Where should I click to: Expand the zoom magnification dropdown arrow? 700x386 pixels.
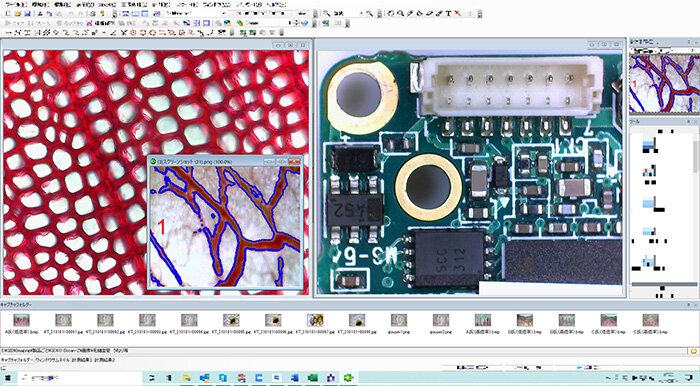[362, 13]
